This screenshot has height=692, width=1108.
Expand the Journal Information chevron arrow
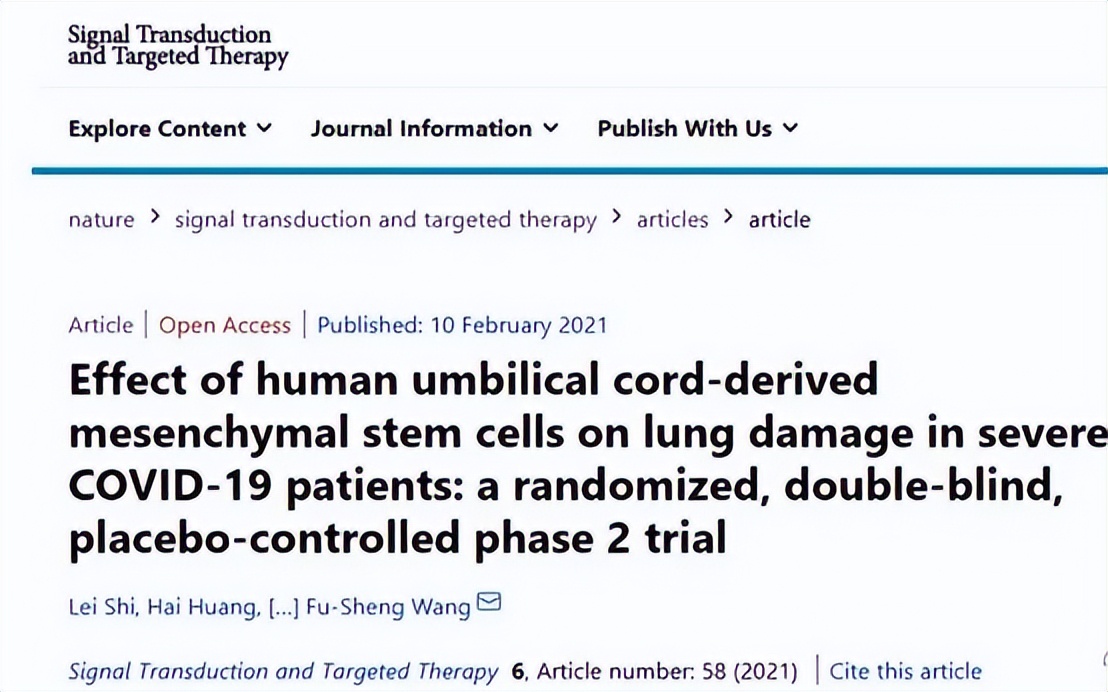click(550, 128)
